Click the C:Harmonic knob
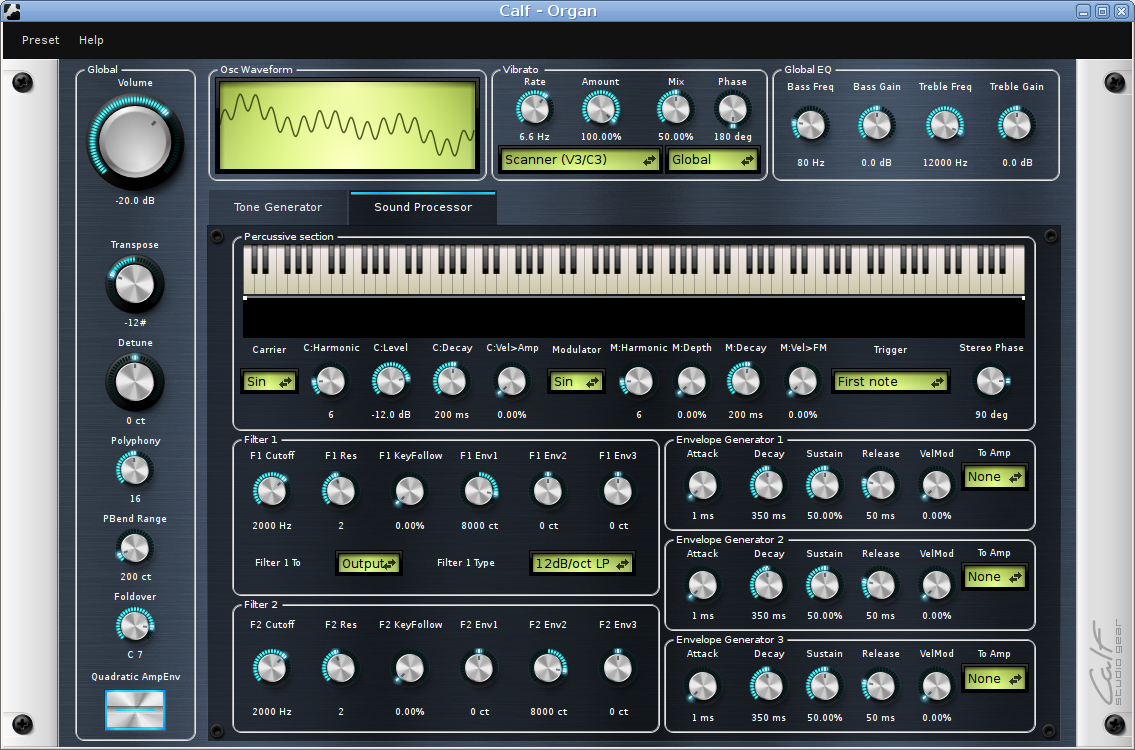Image resolution: width=1135 pixels, height=750 pixels. 331,381
